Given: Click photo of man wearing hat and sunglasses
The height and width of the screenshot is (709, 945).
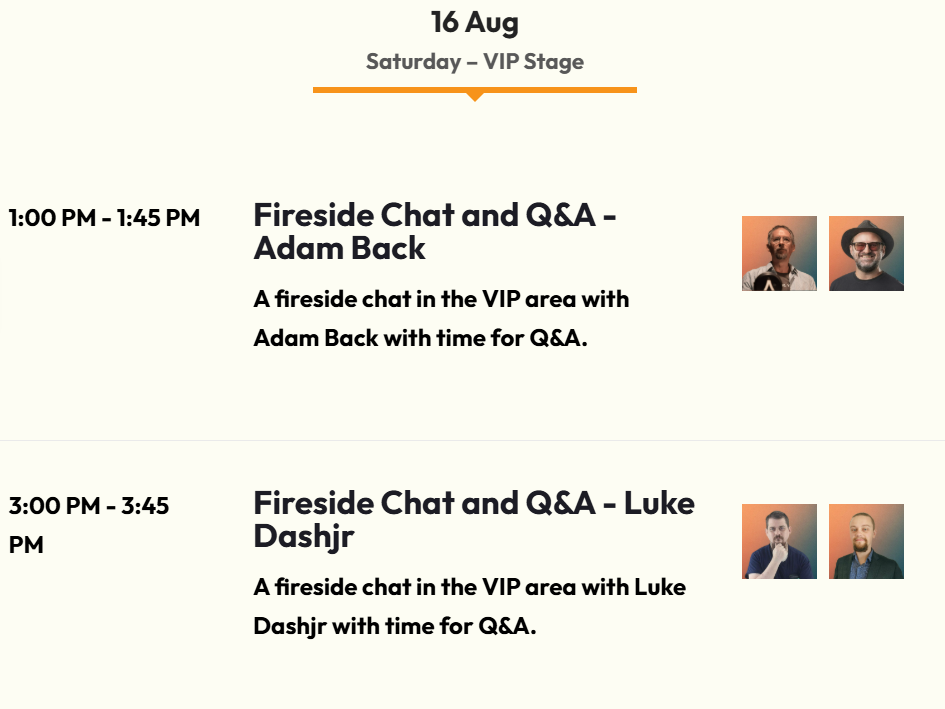Looking at the screenshot, I should click(866, 253).
